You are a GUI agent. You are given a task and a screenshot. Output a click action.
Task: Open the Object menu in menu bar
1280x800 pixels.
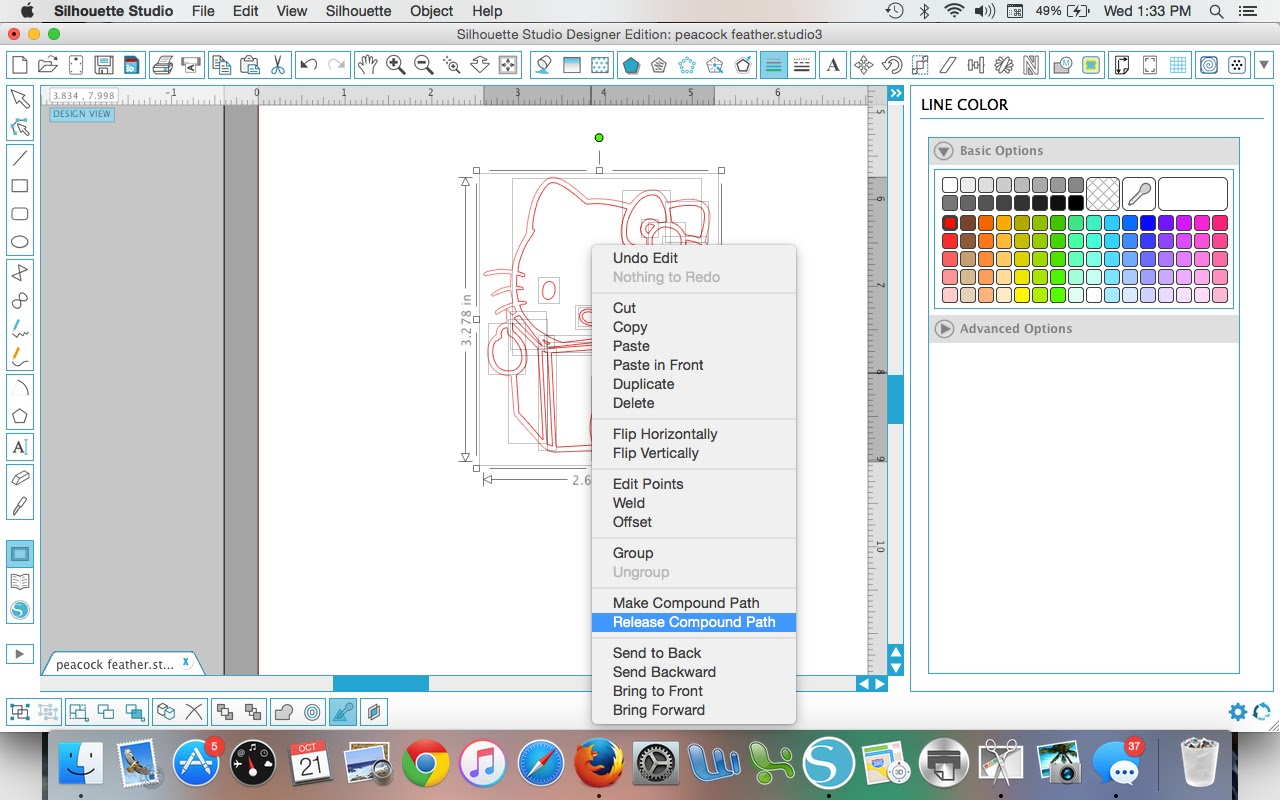tap(431, 11)
